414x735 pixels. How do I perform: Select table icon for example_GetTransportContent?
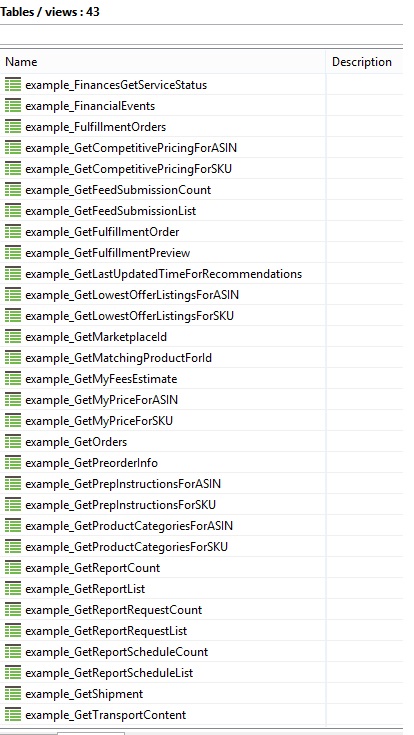coord(13,715)
